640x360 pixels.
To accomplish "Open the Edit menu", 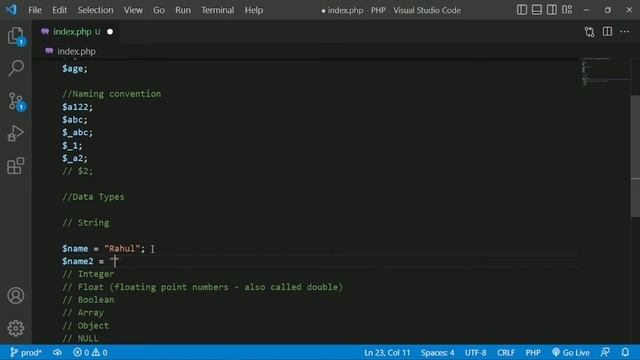I will [59, 10].
